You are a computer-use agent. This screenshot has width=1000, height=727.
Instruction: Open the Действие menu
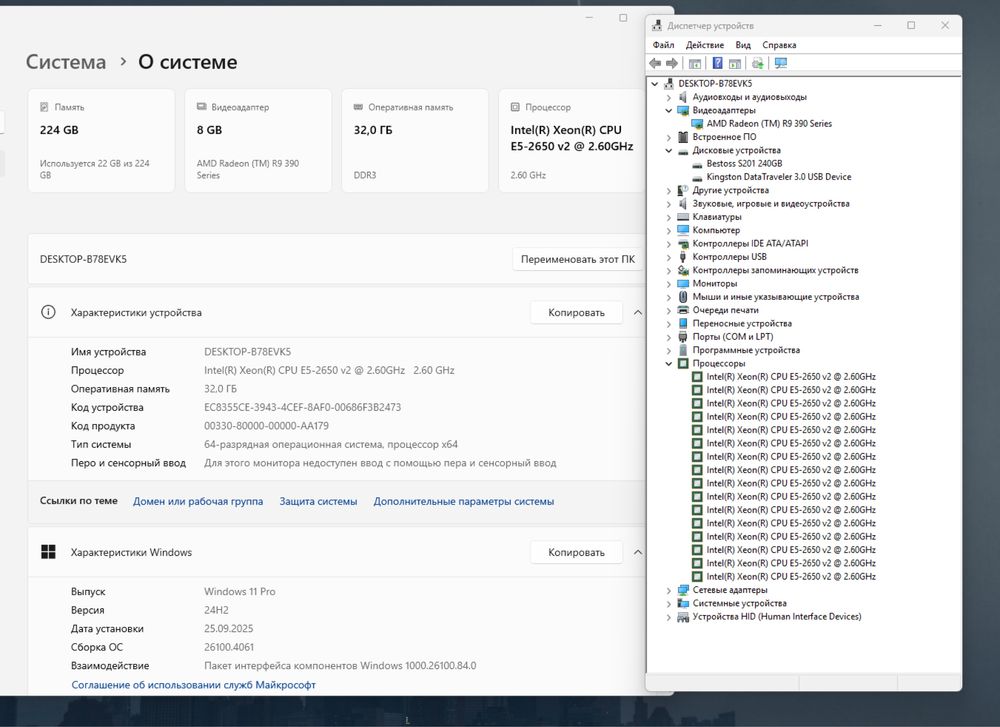[705, 45]
